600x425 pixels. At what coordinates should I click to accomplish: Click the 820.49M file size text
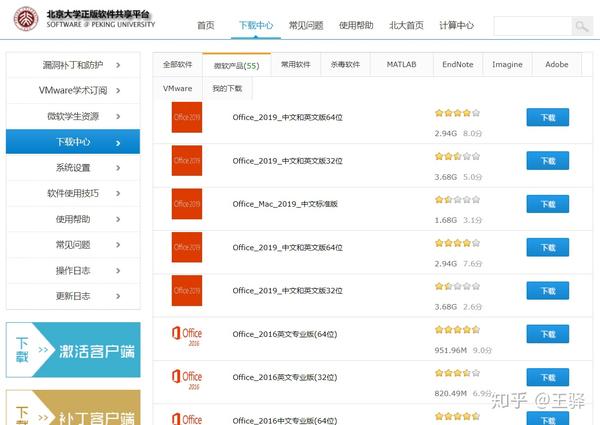point(451,394)
